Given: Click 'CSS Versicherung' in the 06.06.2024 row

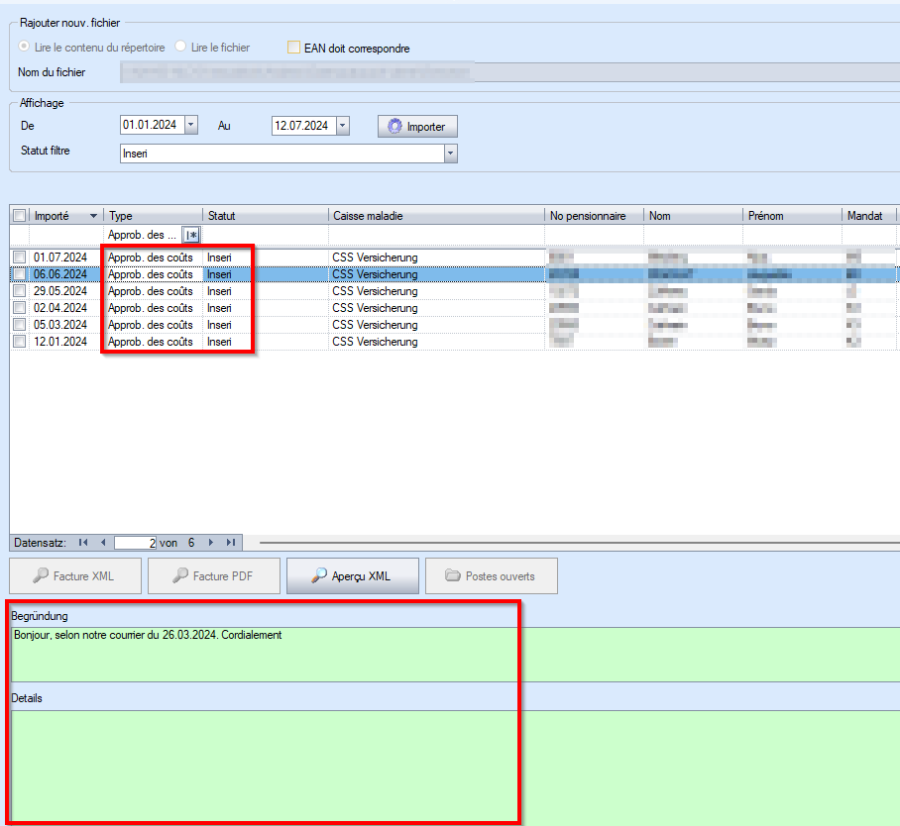Looking at the screenshot, I should click(x=375, y=274).
